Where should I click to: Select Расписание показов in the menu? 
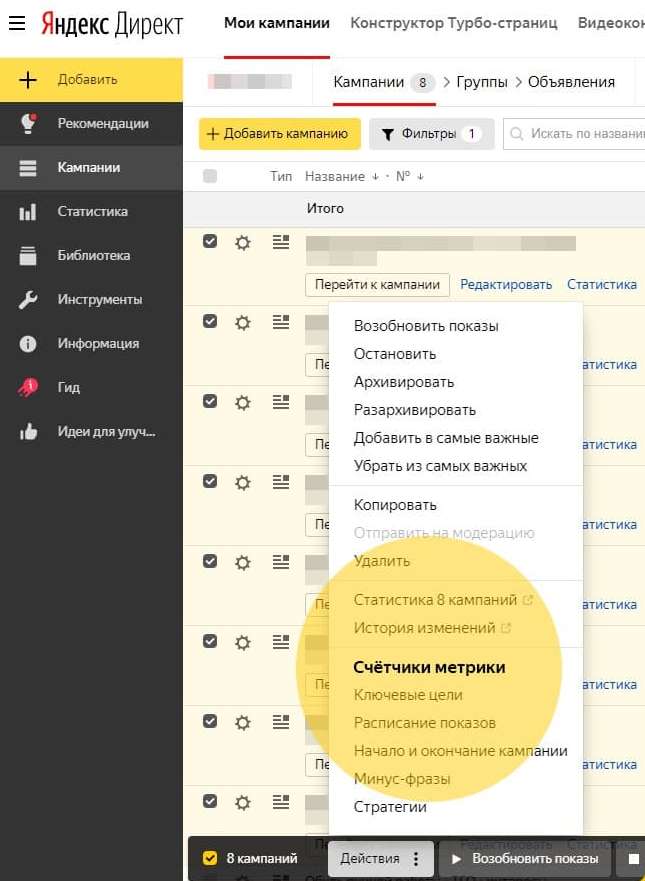pos(425,723)
